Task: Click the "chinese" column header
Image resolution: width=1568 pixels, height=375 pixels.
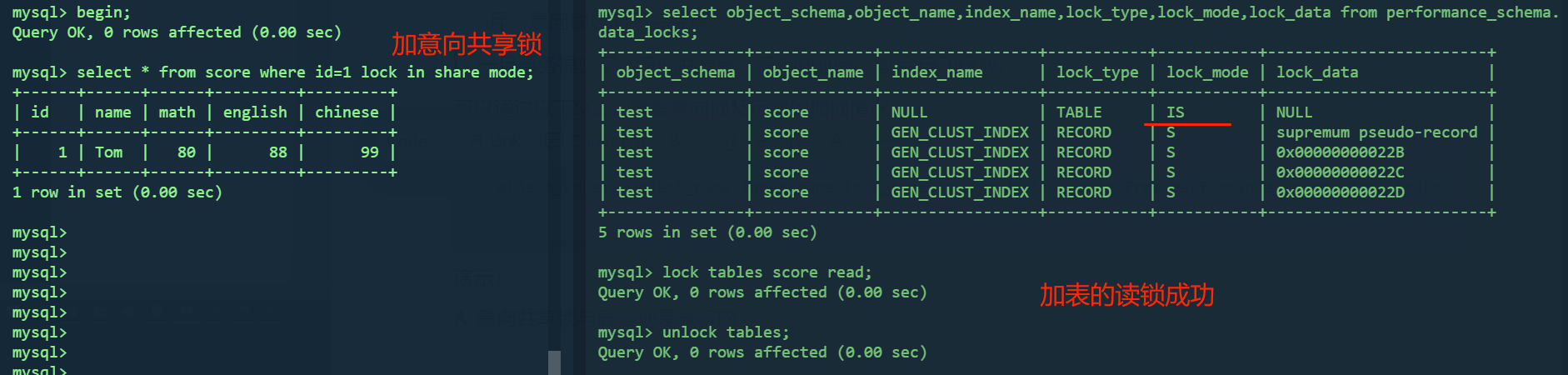Action: [x=347, y=112]
